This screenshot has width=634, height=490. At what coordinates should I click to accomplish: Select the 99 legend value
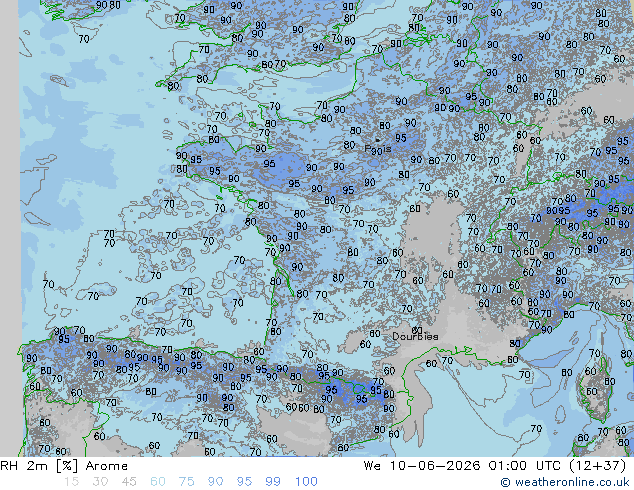click(x=273, y=482)
